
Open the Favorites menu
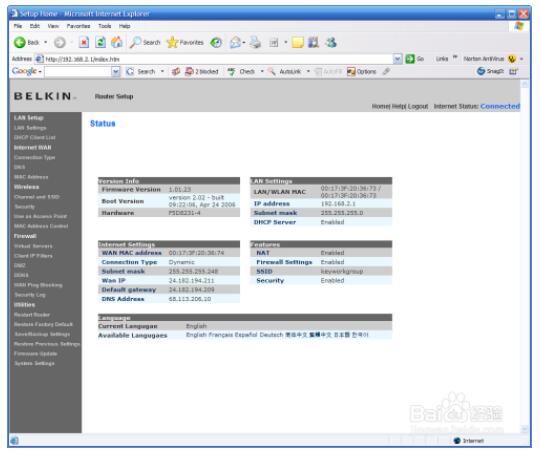[78, 26]
